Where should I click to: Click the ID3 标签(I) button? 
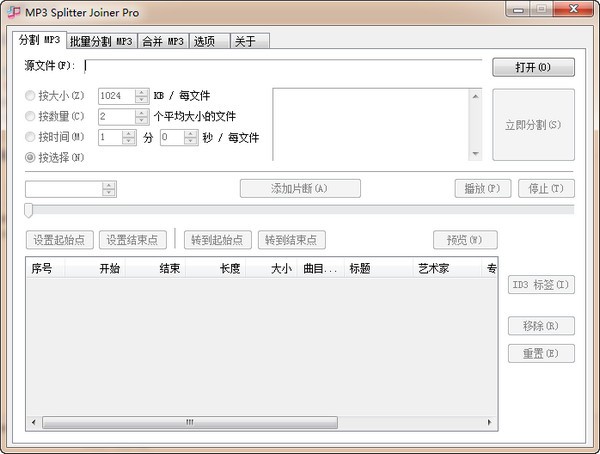tap(541, 285)
